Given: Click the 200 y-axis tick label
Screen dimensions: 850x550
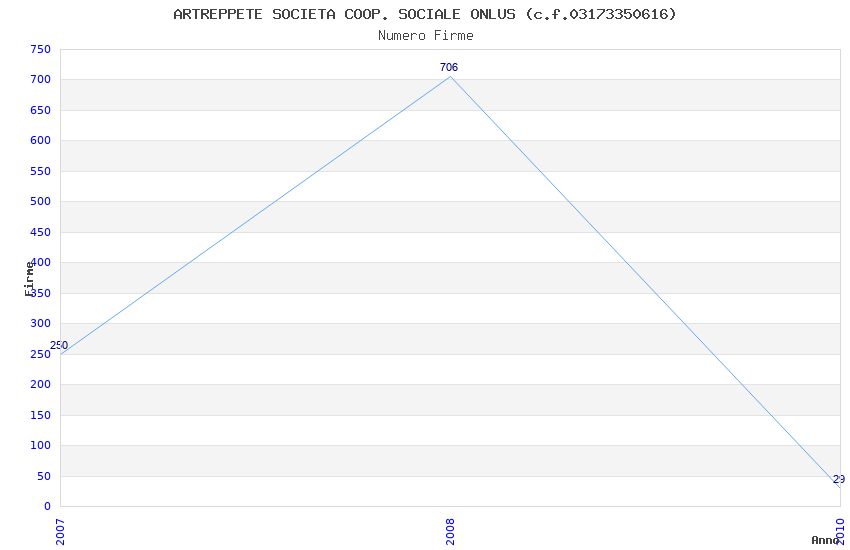Looking at the screenshot, I should point(41,385).
